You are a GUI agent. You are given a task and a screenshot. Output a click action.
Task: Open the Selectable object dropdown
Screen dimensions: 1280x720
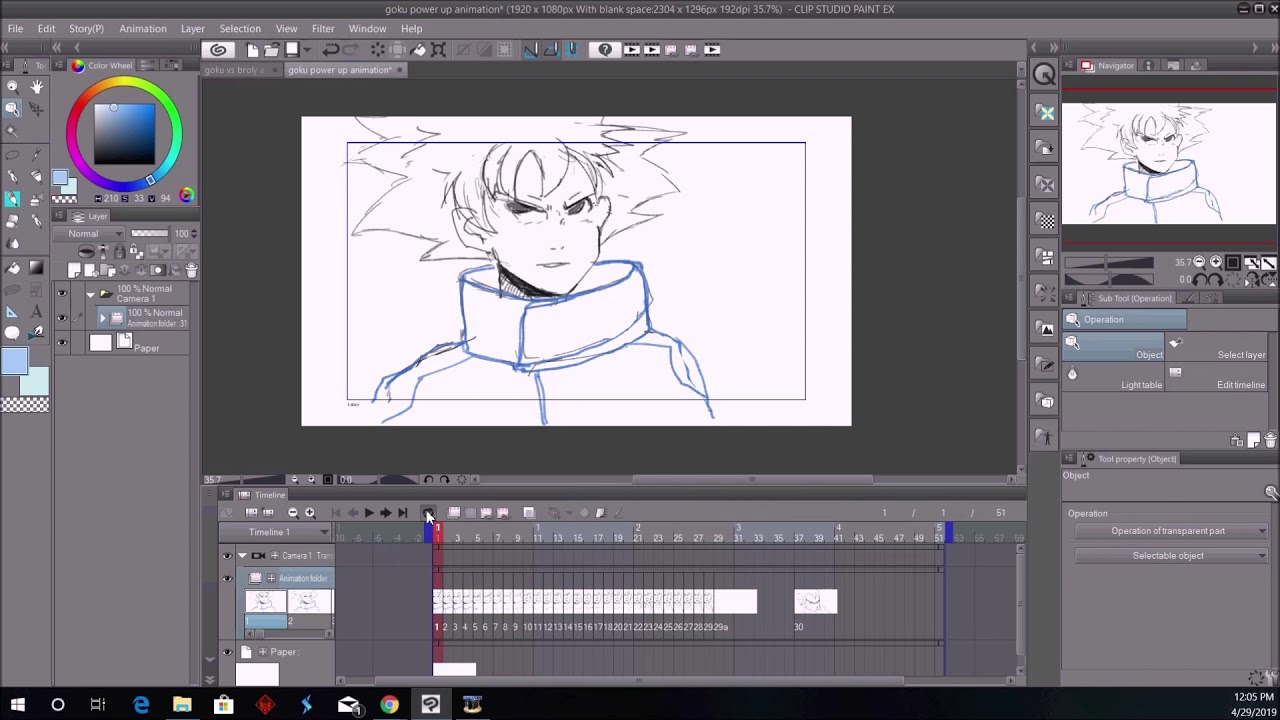click(1171, 556)
